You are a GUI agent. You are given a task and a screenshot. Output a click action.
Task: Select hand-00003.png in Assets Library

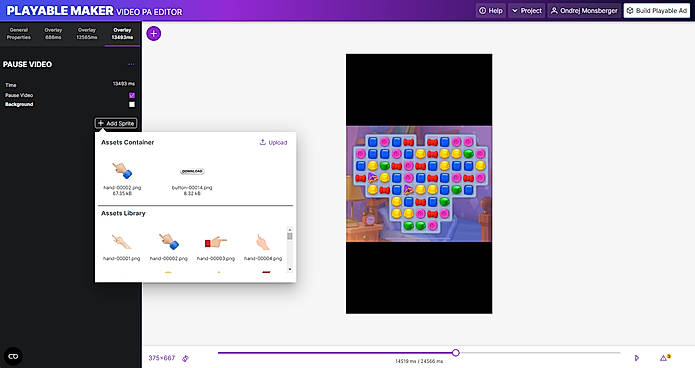[215, 247]
